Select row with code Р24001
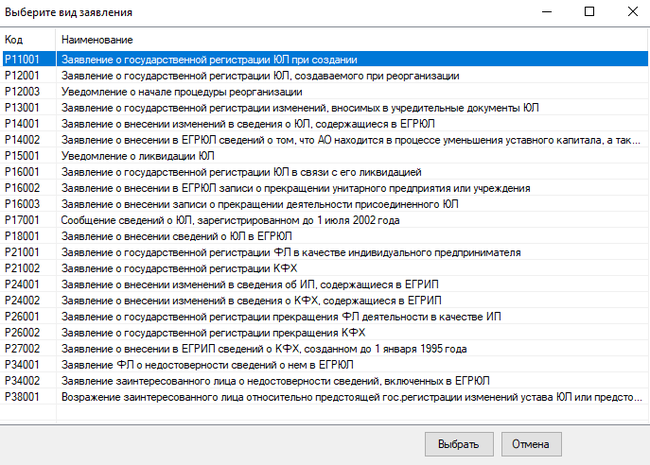 click(x=250, y=284)
